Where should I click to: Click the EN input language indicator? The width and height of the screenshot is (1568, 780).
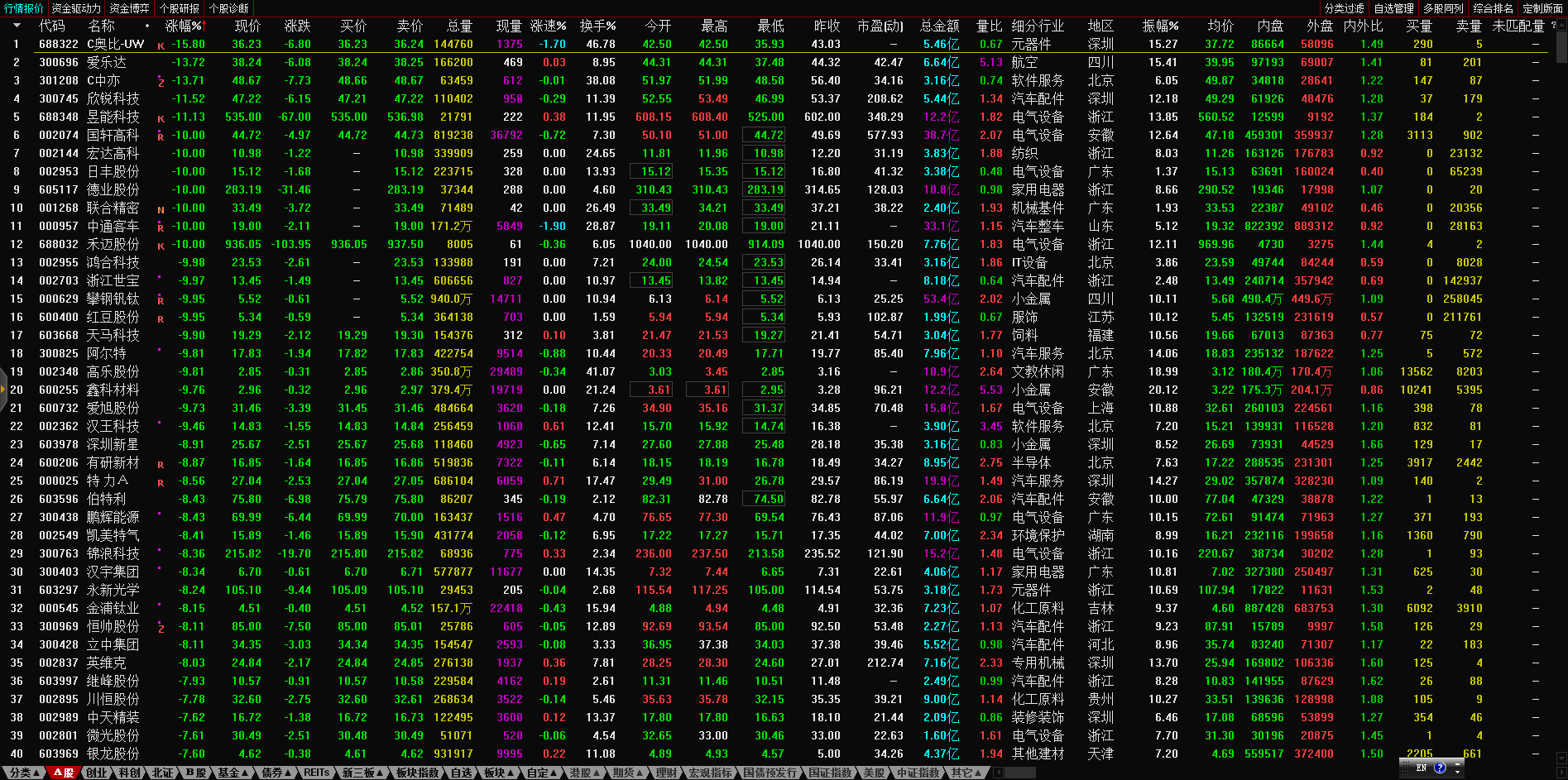1422,768
